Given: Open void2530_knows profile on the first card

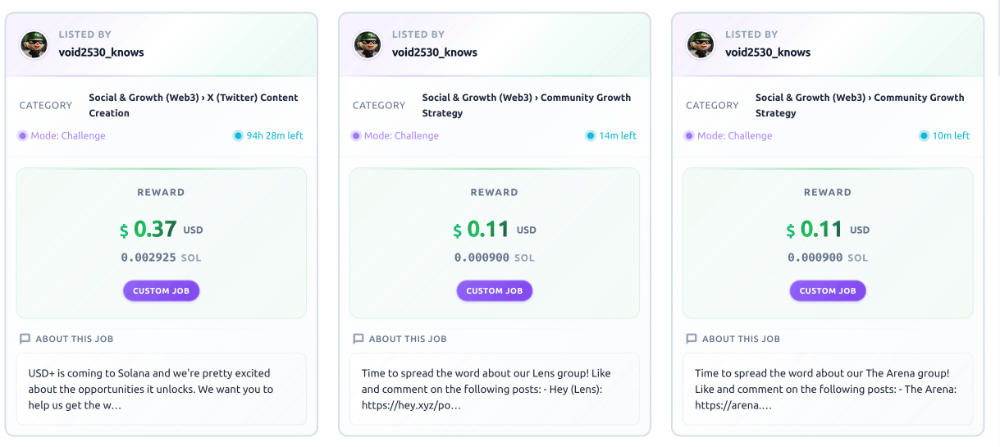Looking at the screenshot, I should 101,52.
